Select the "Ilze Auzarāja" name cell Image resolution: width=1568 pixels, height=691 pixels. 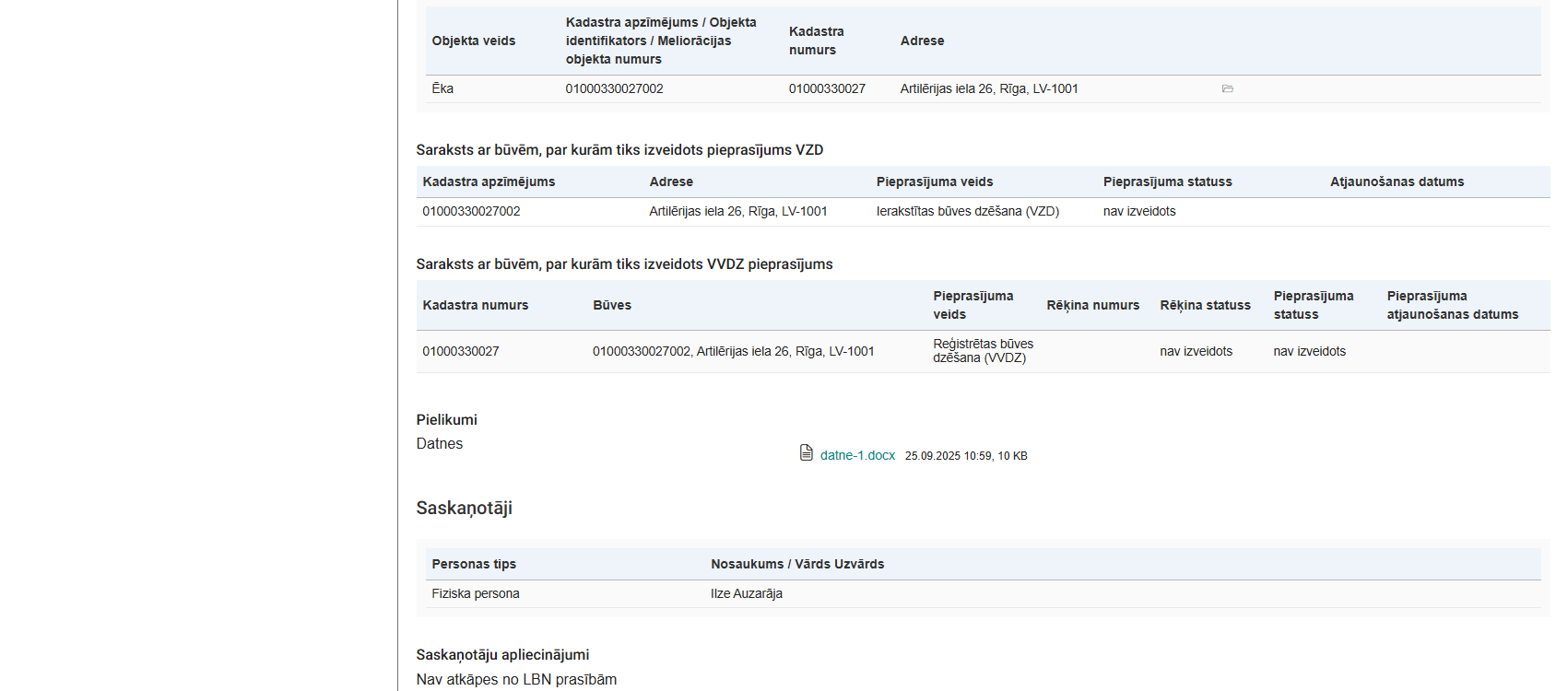(746, 593)
